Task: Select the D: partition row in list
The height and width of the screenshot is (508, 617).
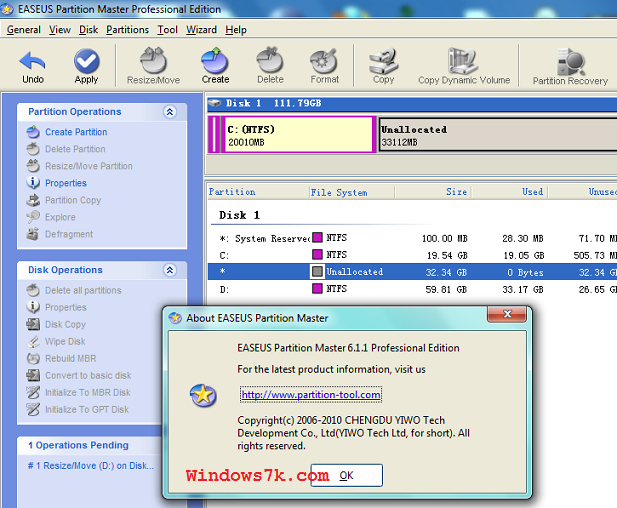Action: click(412, 289)
